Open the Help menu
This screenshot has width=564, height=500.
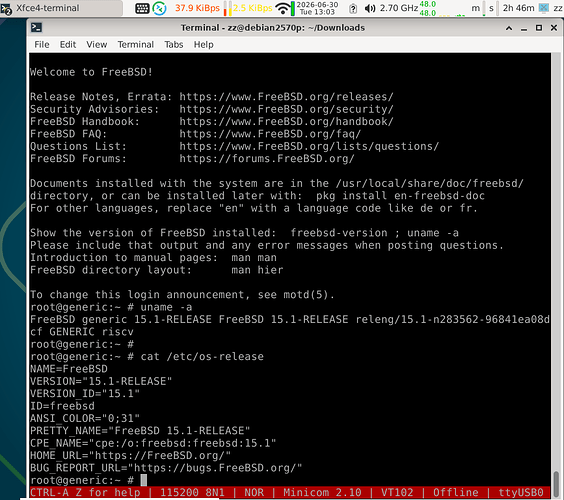click(204, 44)
